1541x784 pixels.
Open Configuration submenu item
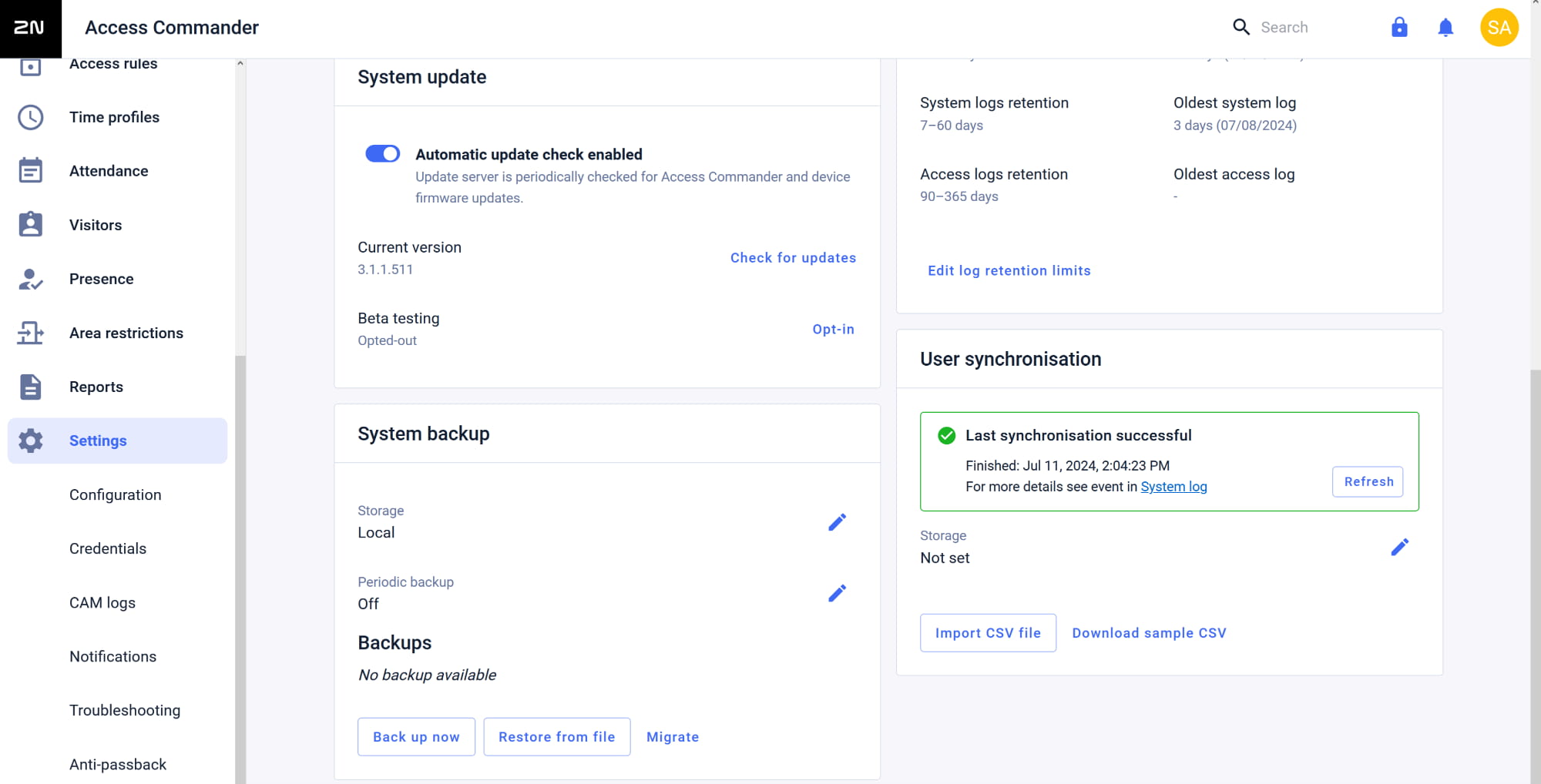click(x=116, y=494)
